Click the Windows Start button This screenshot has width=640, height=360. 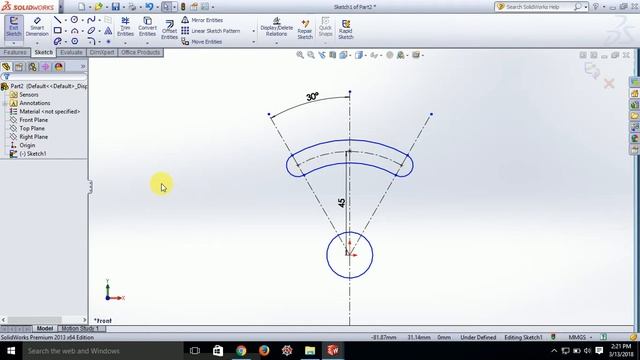11,351
